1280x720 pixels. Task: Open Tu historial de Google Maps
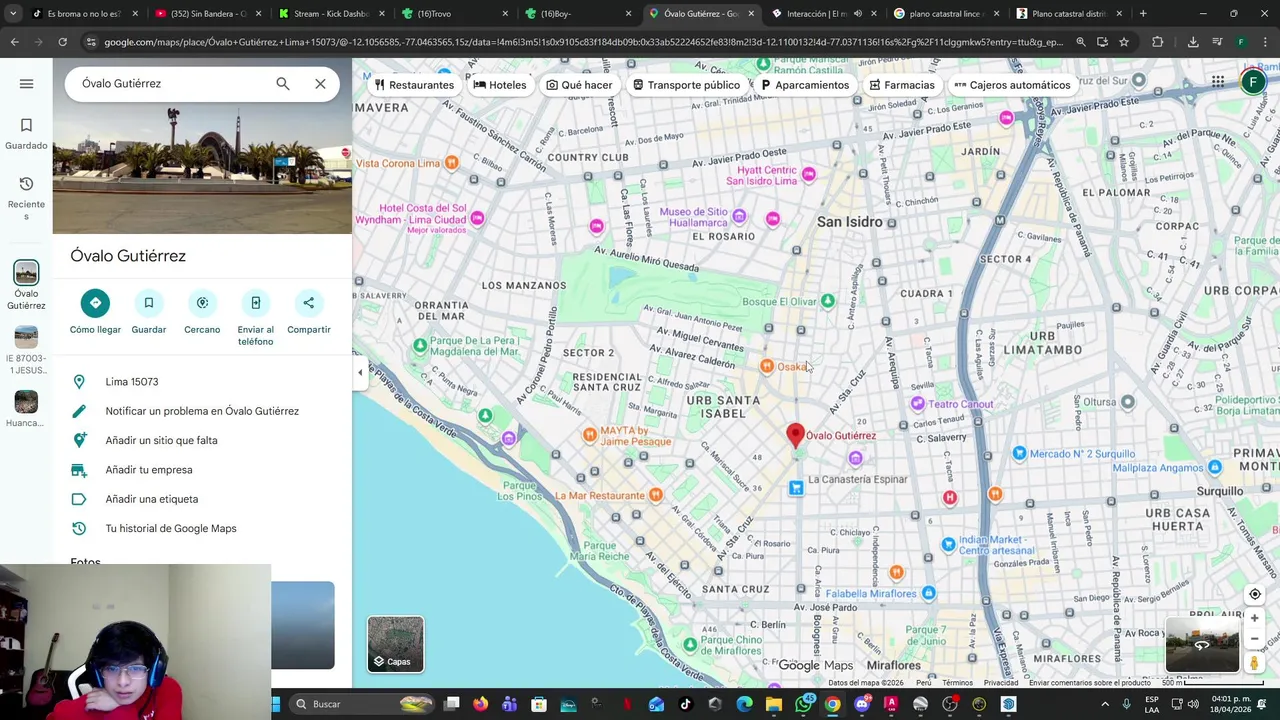point(202,528)
